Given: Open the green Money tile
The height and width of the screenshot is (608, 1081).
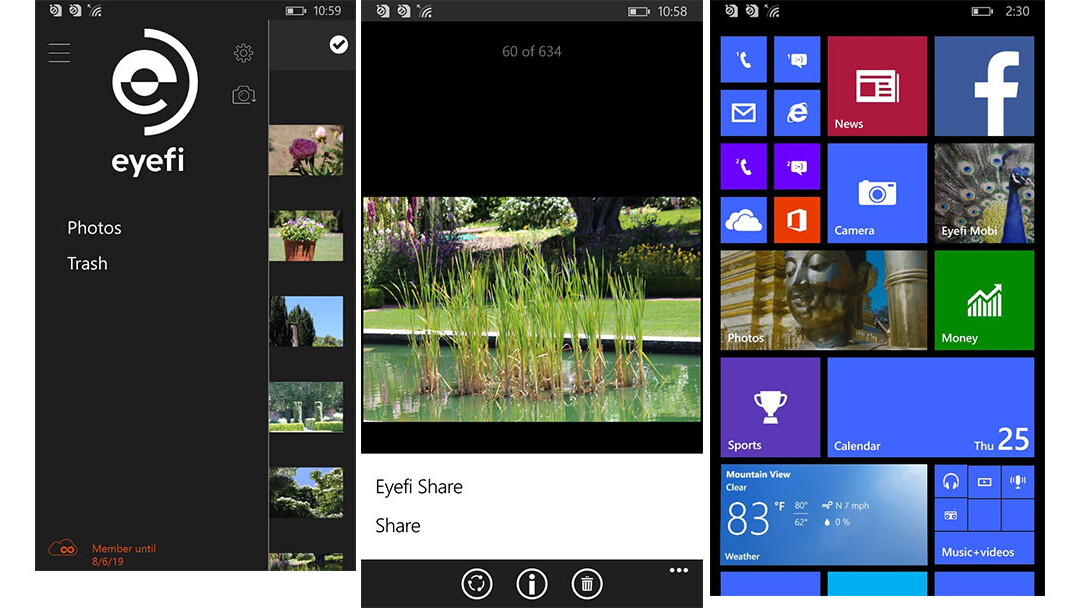Looking at the screenshot, I should [984, 299].
